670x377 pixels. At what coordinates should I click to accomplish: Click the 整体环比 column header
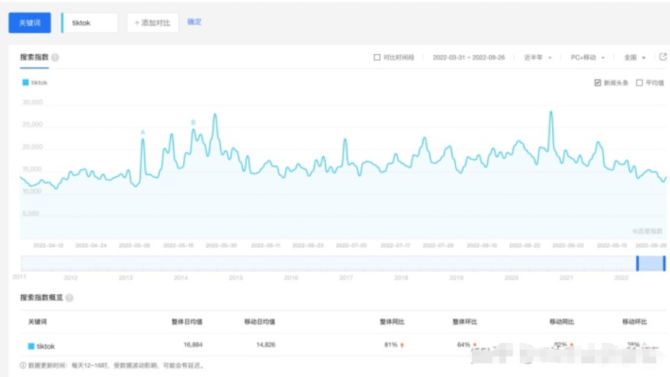coord(464,322)
